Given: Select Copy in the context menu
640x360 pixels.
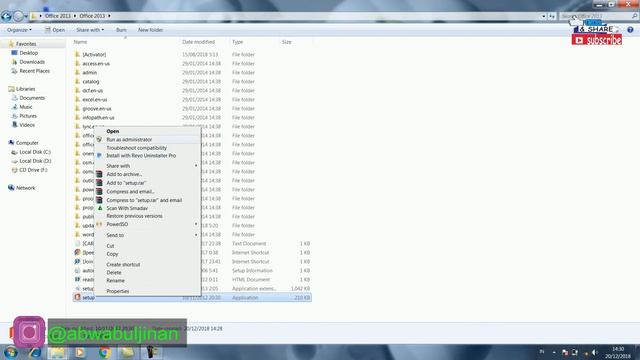Looking at the screenshot, I should [112, 253].
